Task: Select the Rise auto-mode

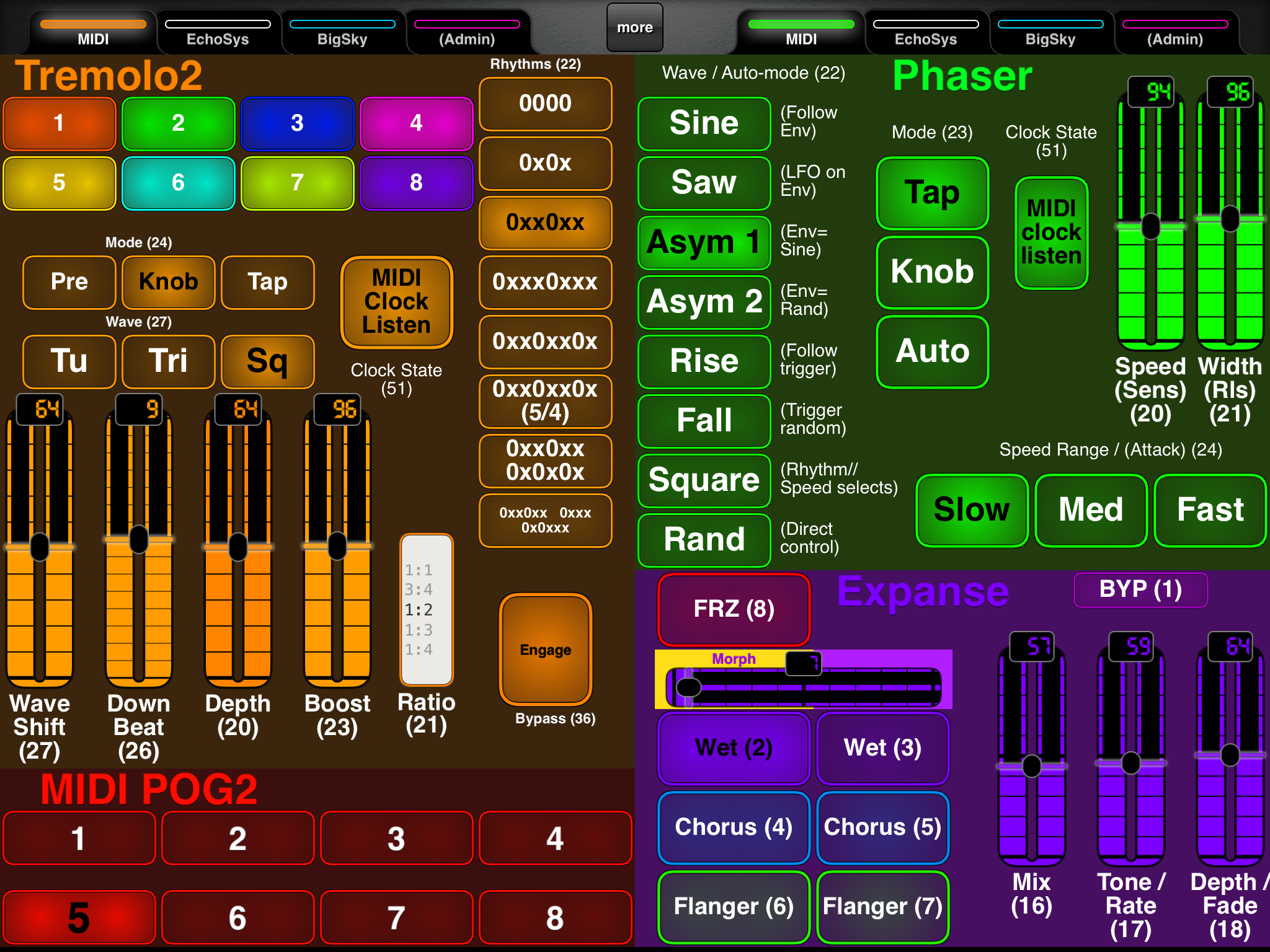Action: pyautogui.click(x=704, y=361)
